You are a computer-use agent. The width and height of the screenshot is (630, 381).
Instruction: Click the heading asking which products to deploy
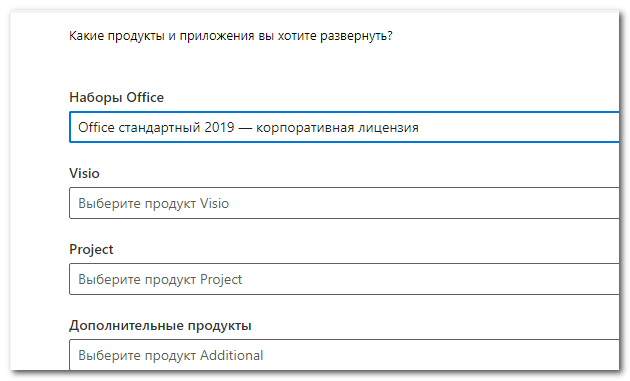click(231, 36)
